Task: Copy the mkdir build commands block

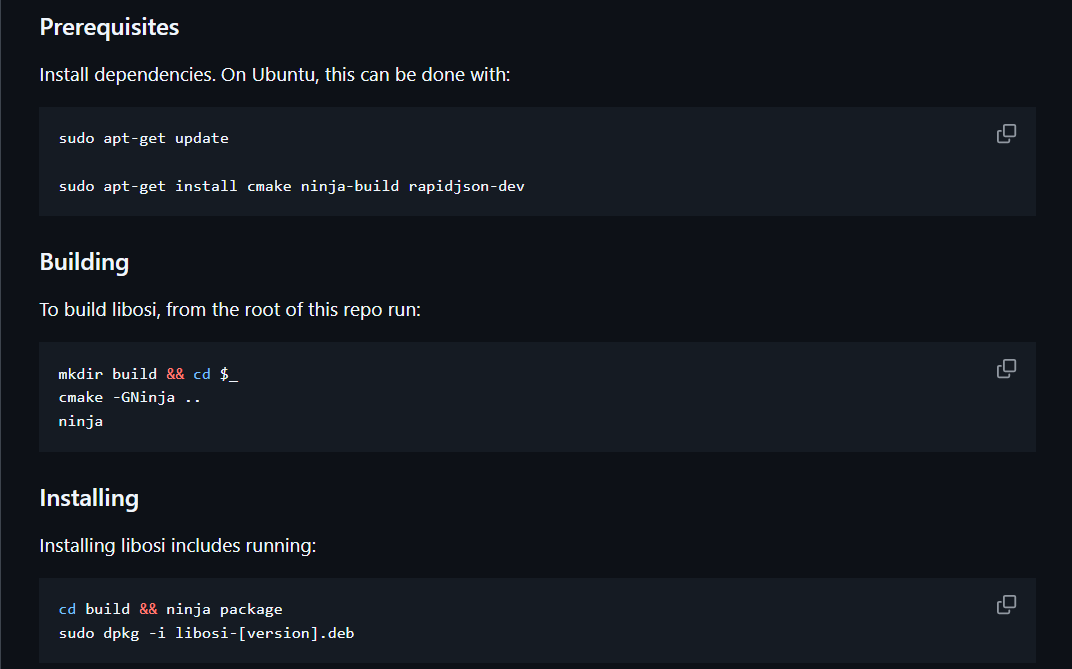Action: [x=1006, y=368]
